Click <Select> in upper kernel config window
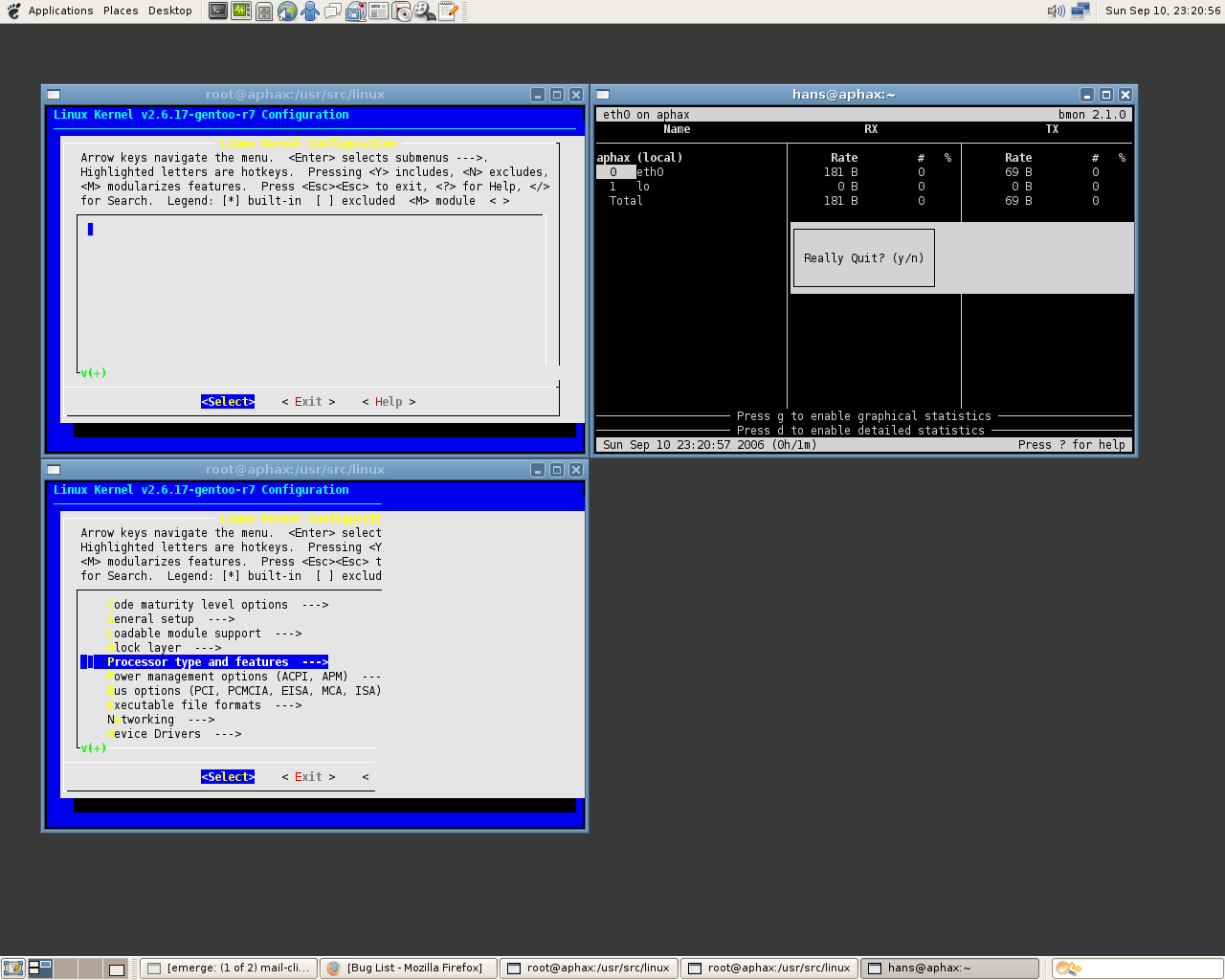1225x980 pixels. tap(228, 402)
